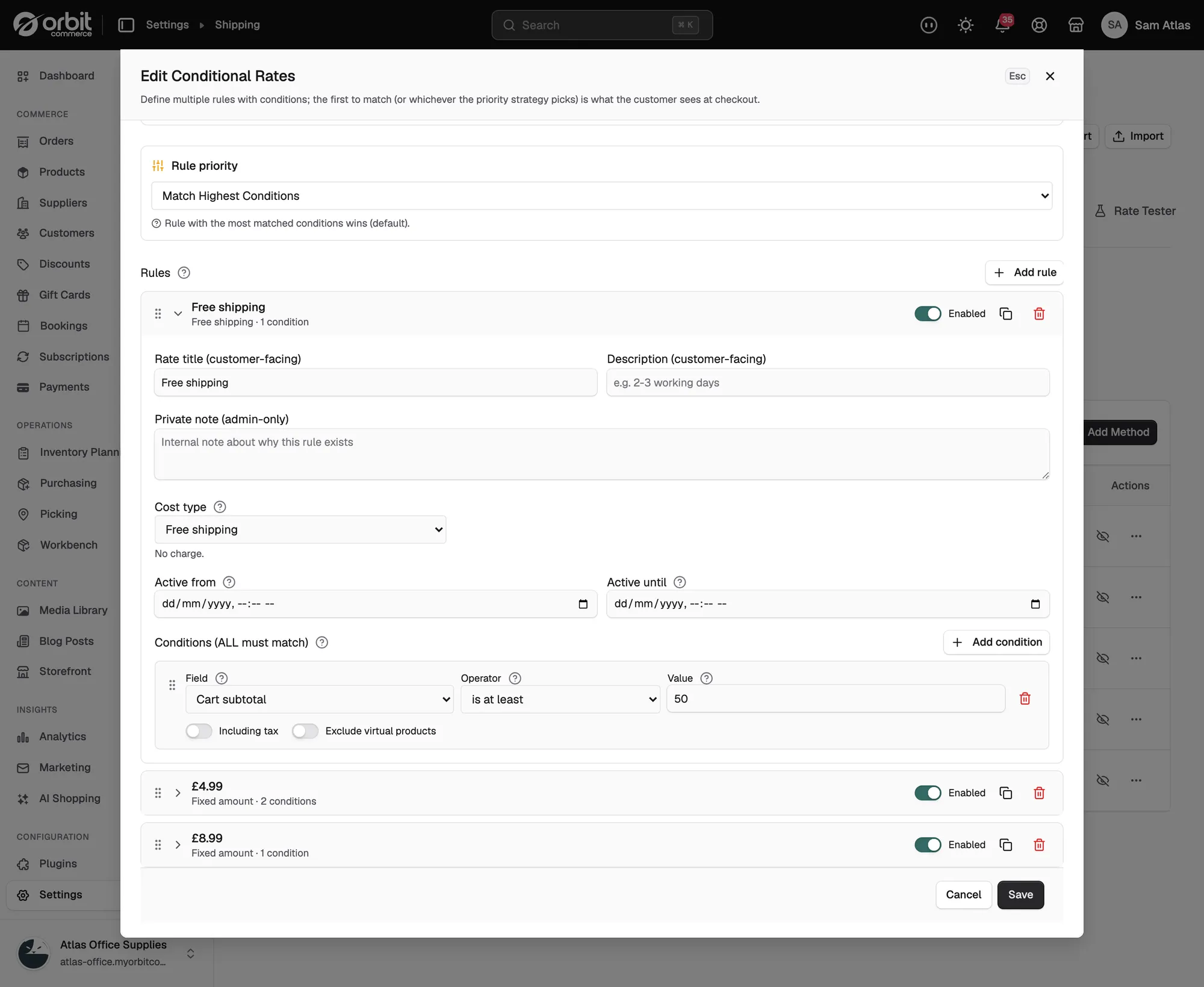
Task: Go to Discounts in the sidebar
Action: [x=64, y=264]
